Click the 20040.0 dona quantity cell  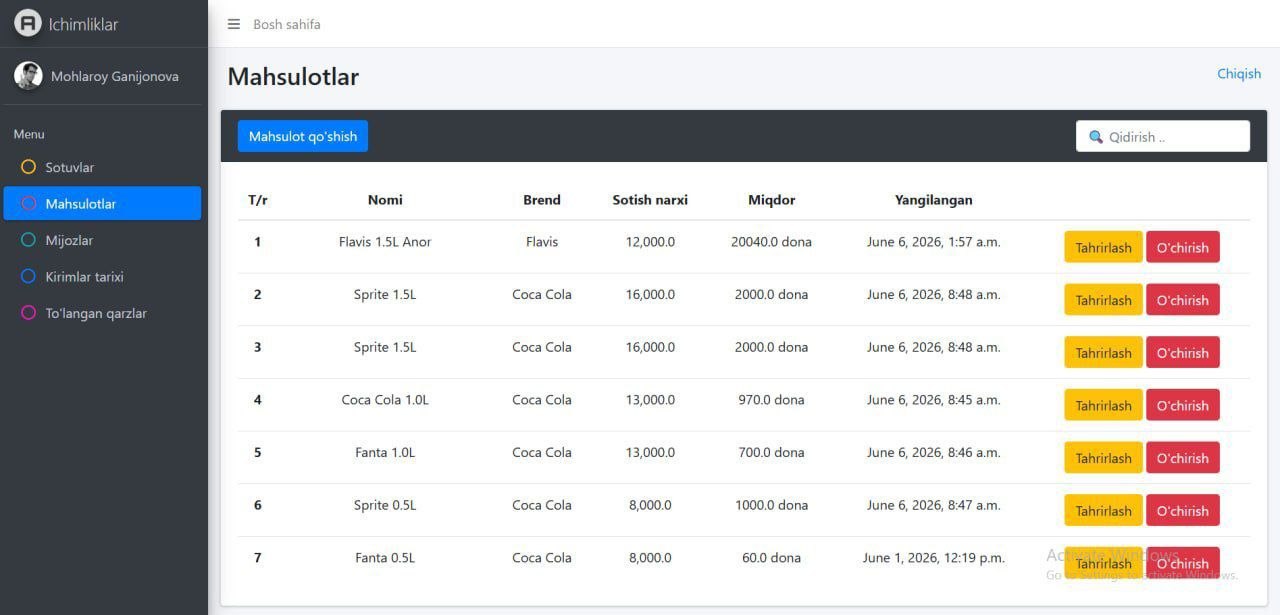point(772,242)
